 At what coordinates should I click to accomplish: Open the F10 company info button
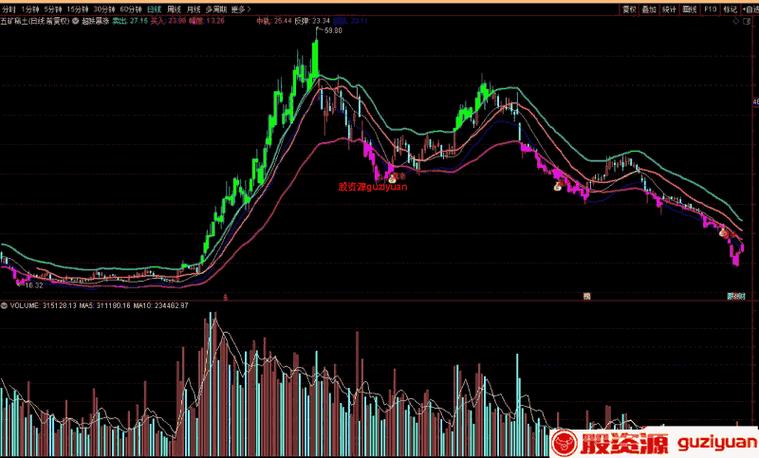[x=710, y=9]
